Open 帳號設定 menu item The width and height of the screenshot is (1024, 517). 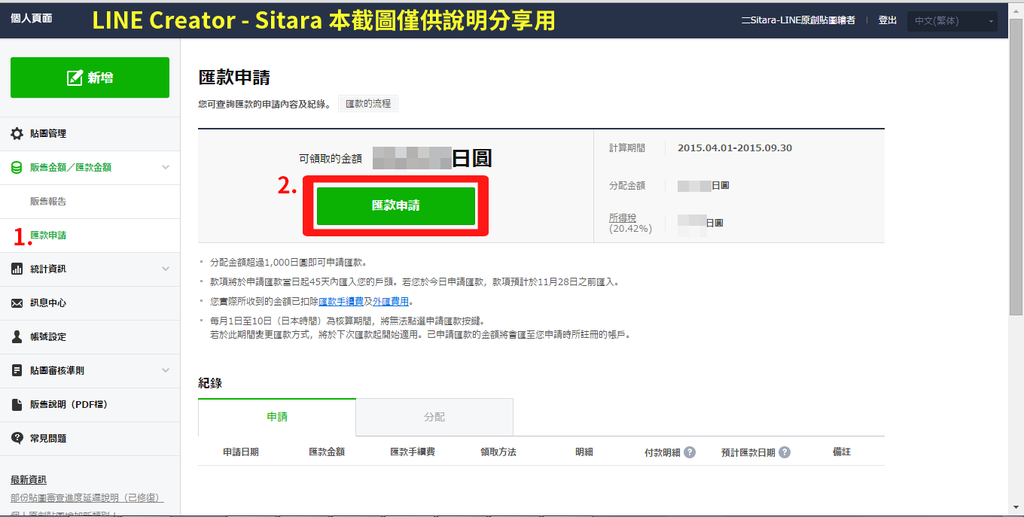(x=48, y=337)
